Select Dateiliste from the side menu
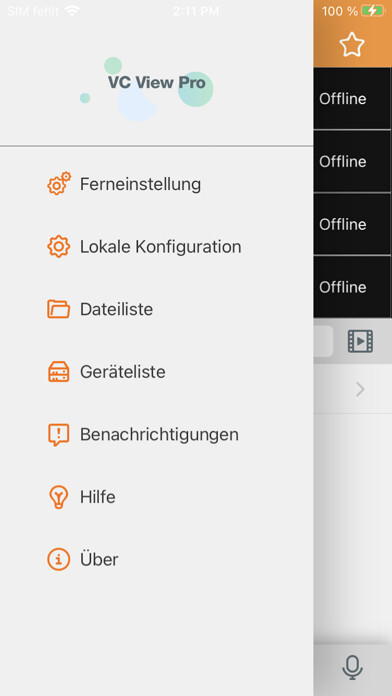 [116, 309]
